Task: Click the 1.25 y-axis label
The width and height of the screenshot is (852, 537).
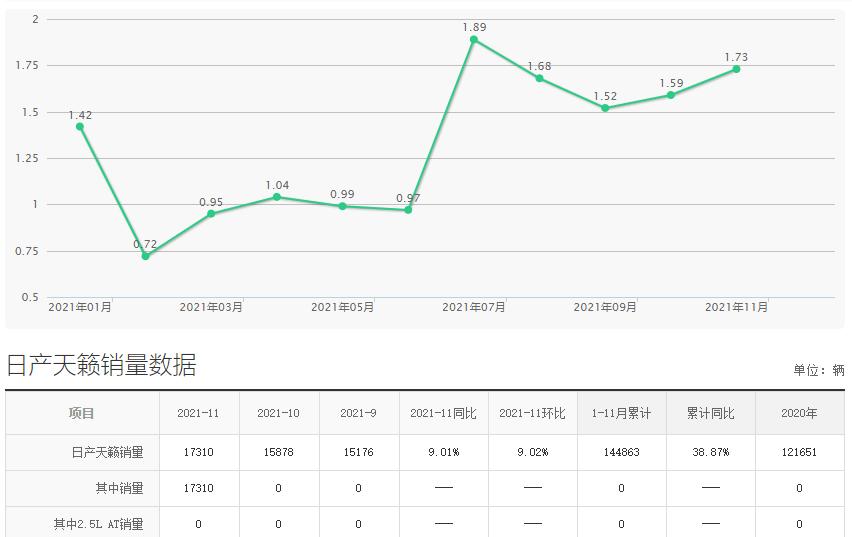Action: [x=27, y=158]
